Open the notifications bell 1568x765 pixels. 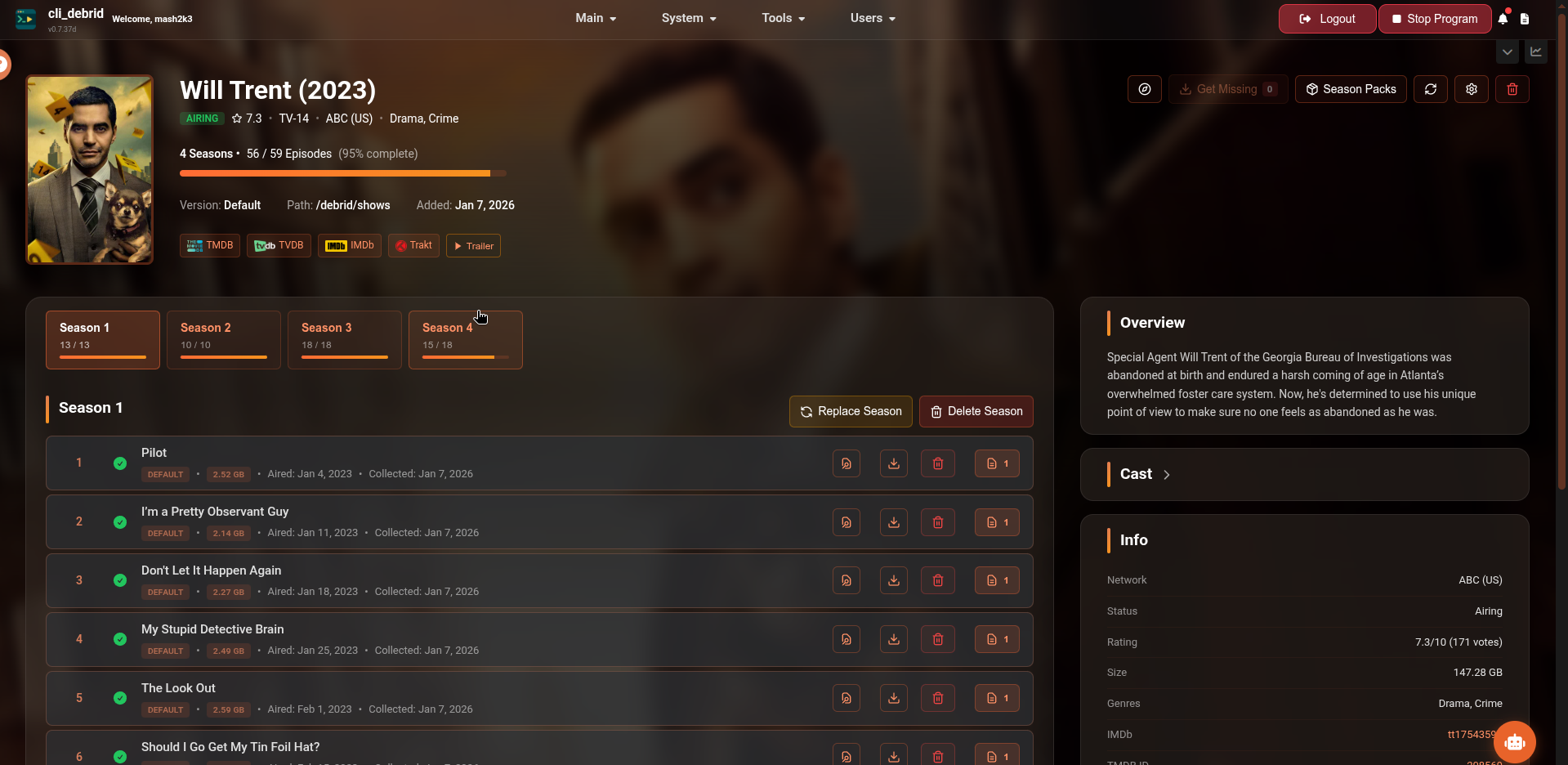point(1503,18)
